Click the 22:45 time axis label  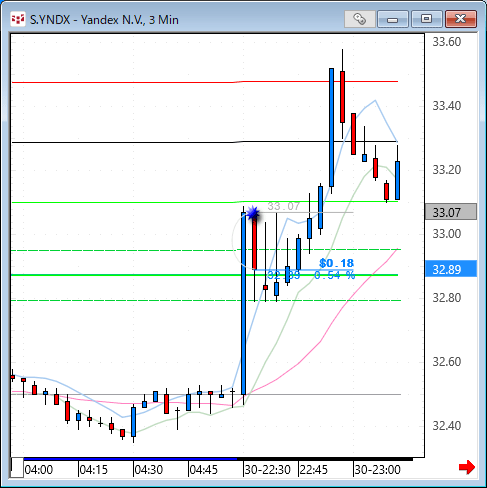[314, 470]
